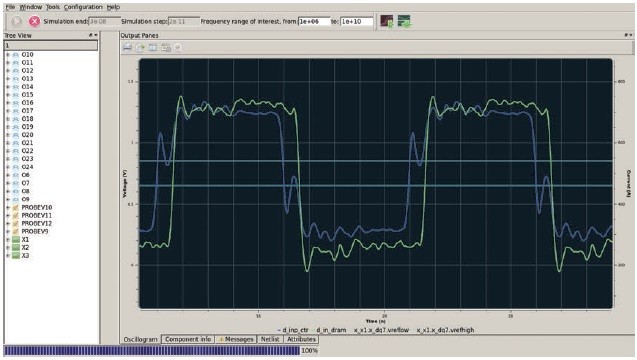
Task: Click the simulation progress bar
Action: [x=152, y=351]
